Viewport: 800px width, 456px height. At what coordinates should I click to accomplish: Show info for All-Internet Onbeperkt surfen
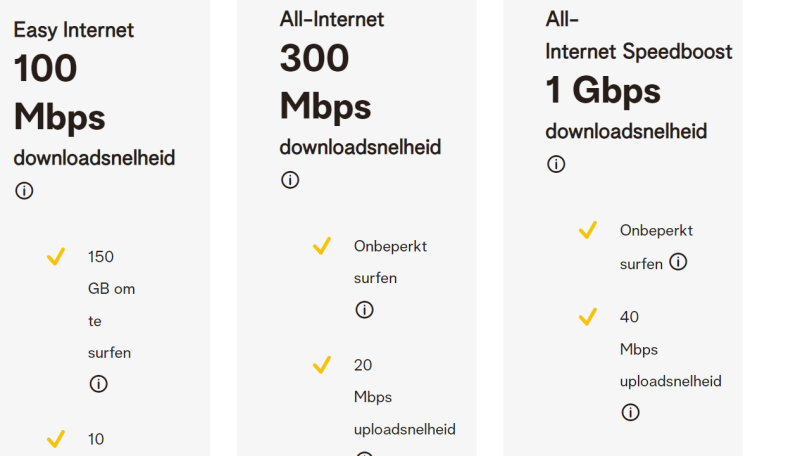364,310
